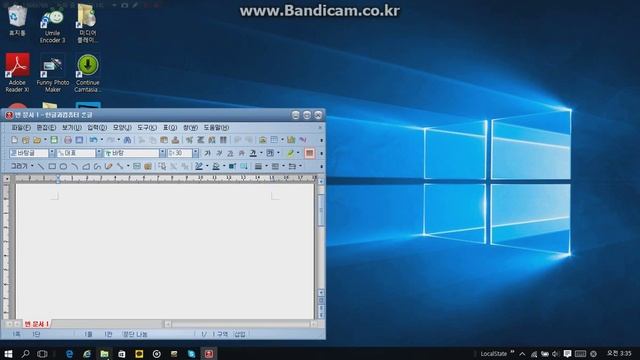Toggle Underline 가 formatting
This screenshot has height=360, width=640.
(x=230, y=153)
